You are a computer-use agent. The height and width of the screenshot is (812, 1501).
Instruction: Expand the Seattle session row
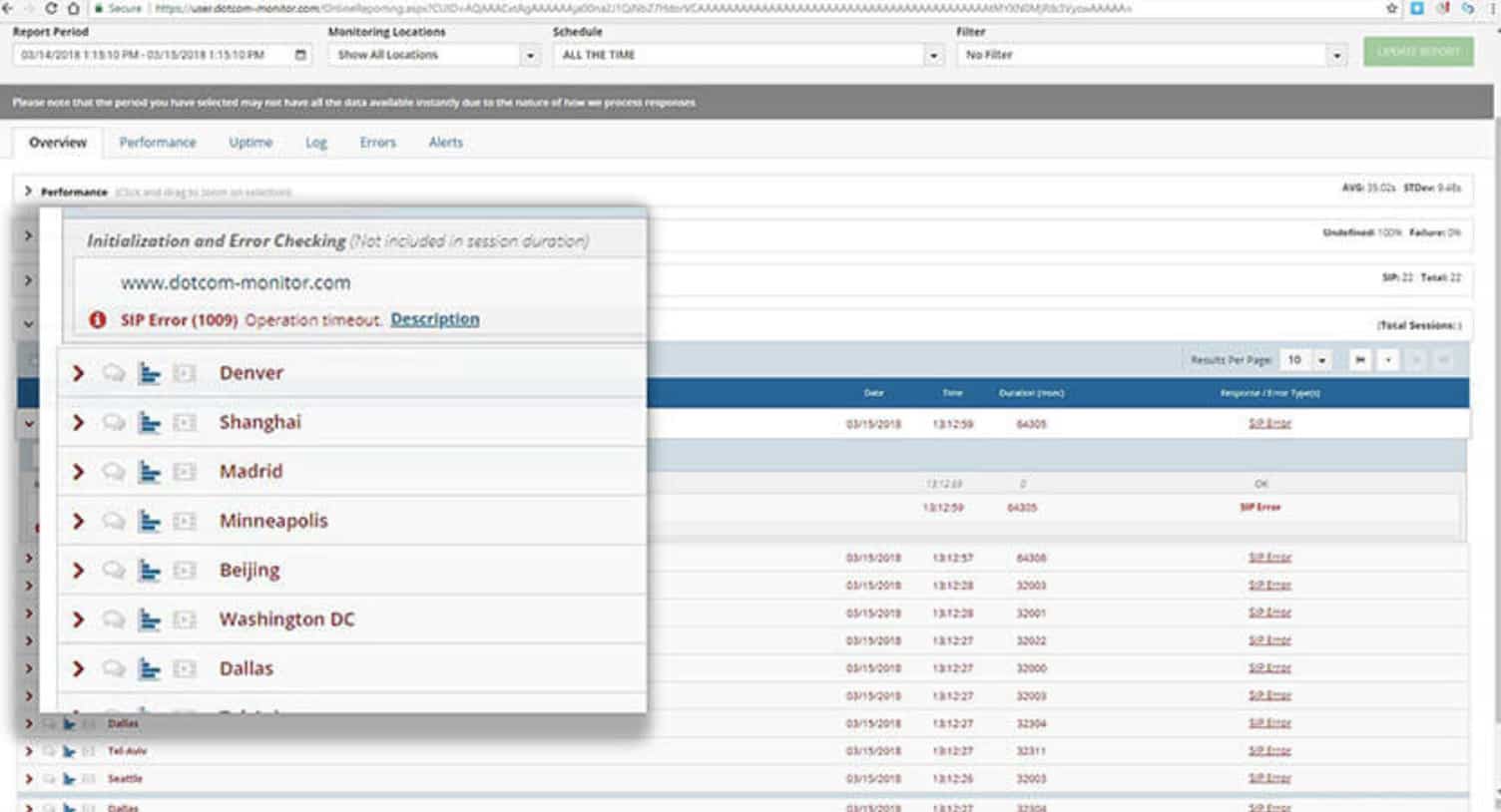(x=28, y=779)
